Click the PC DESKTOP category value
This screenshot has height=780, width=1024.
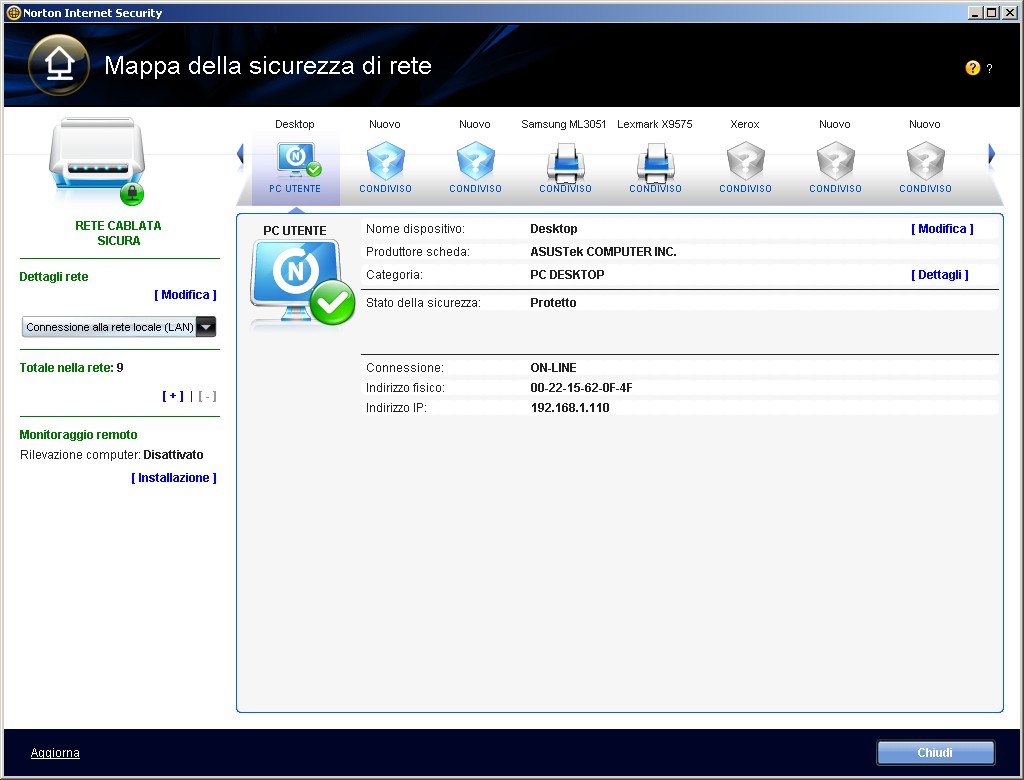pyautogui.click(x=567, y=275)
